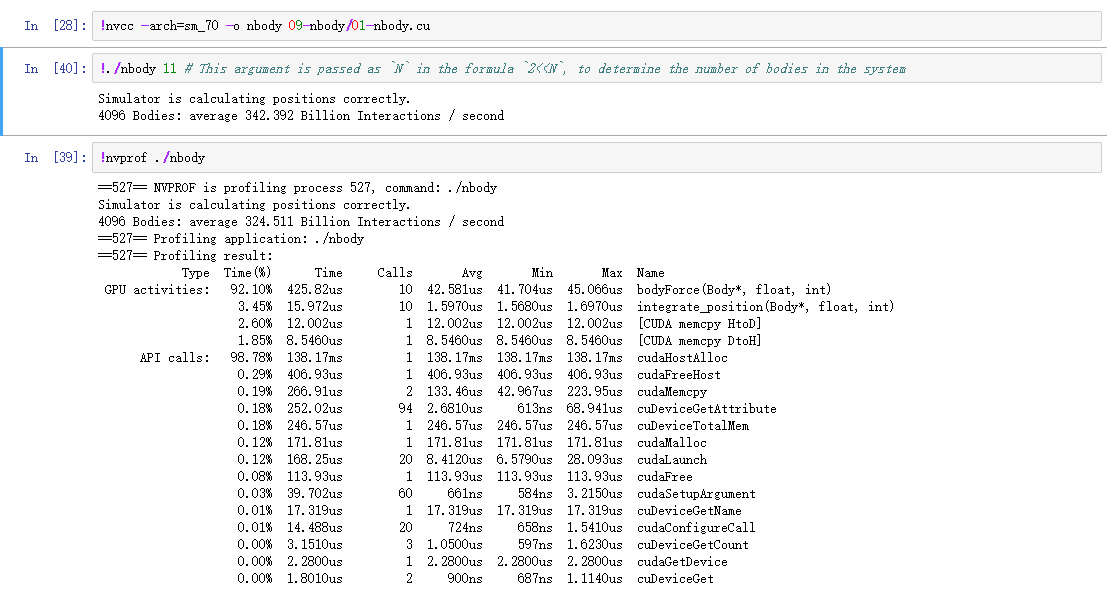Click the 'cudaLaunch' entry
Screen dimensions: 1107x605
(671, 460)
